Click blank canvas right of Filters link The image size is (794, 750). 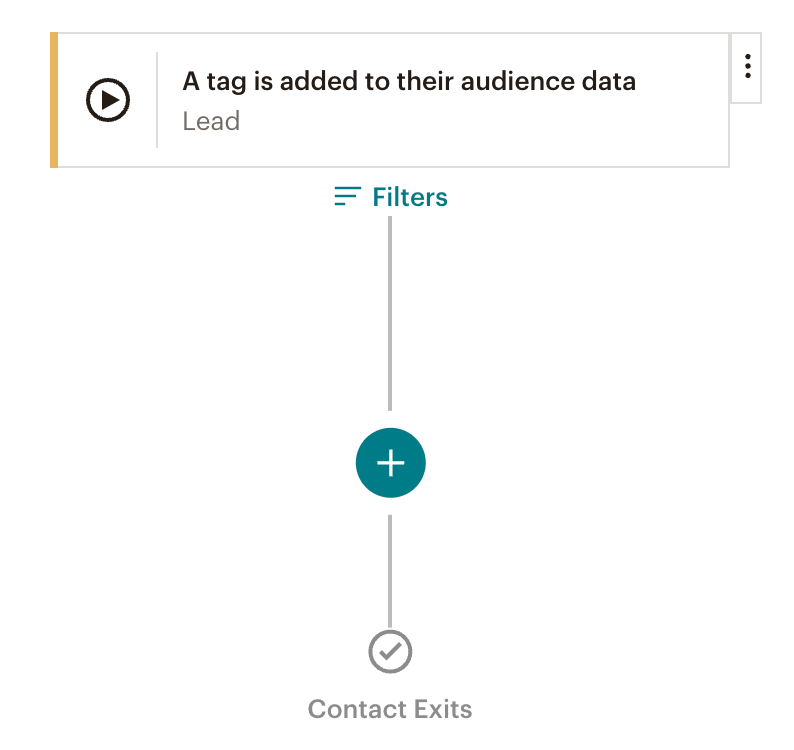click(600, 197)
